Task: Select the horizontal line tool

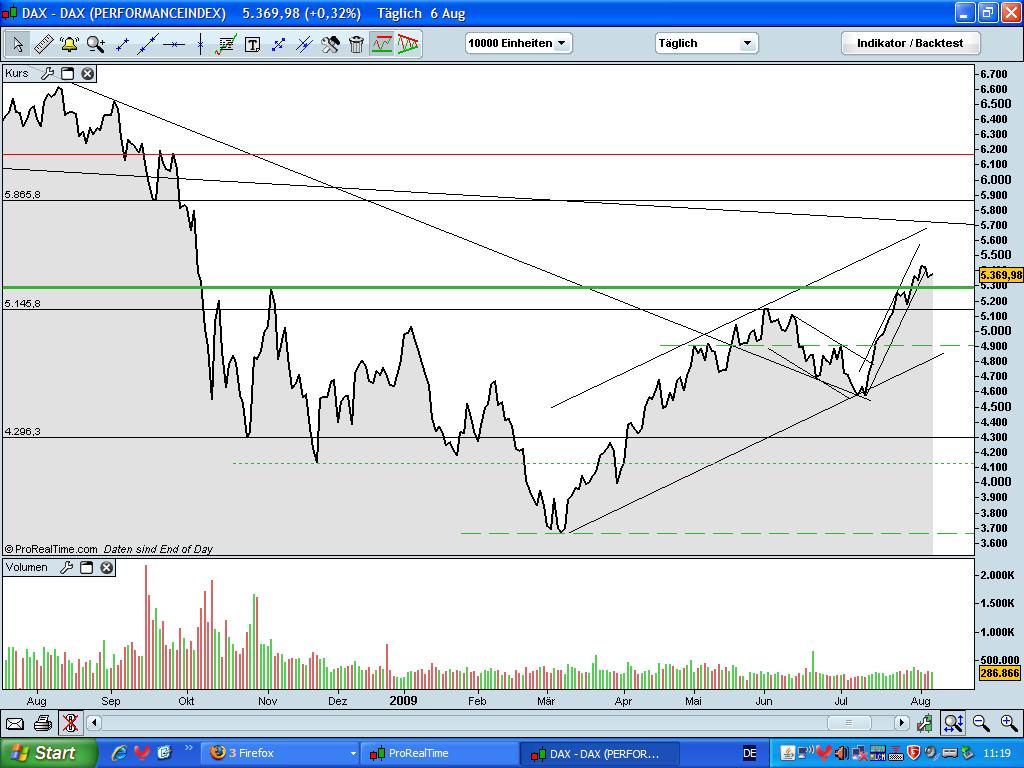Action: tap(174, 44)
